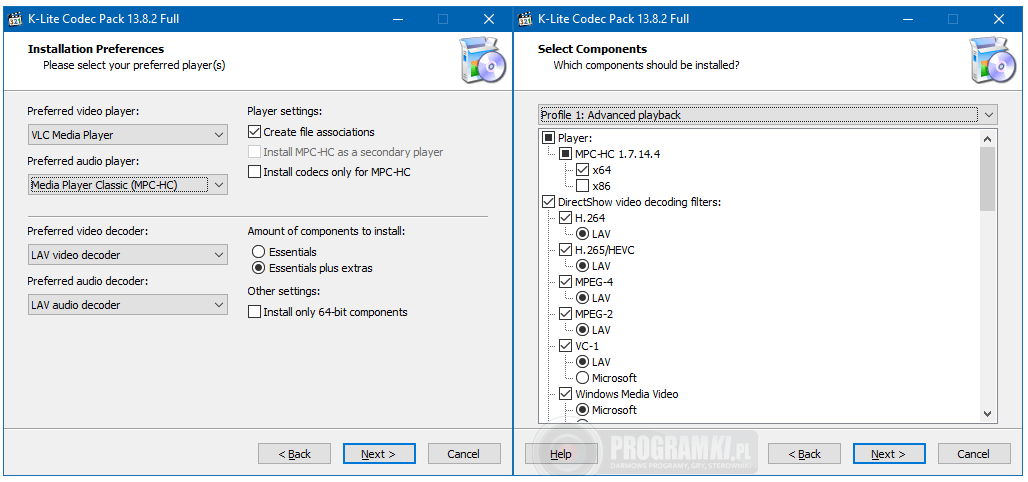Viewport: 1028px width, 482px height.
Task: Select Microsoft radio under VC-1
Action: point(582,378)
